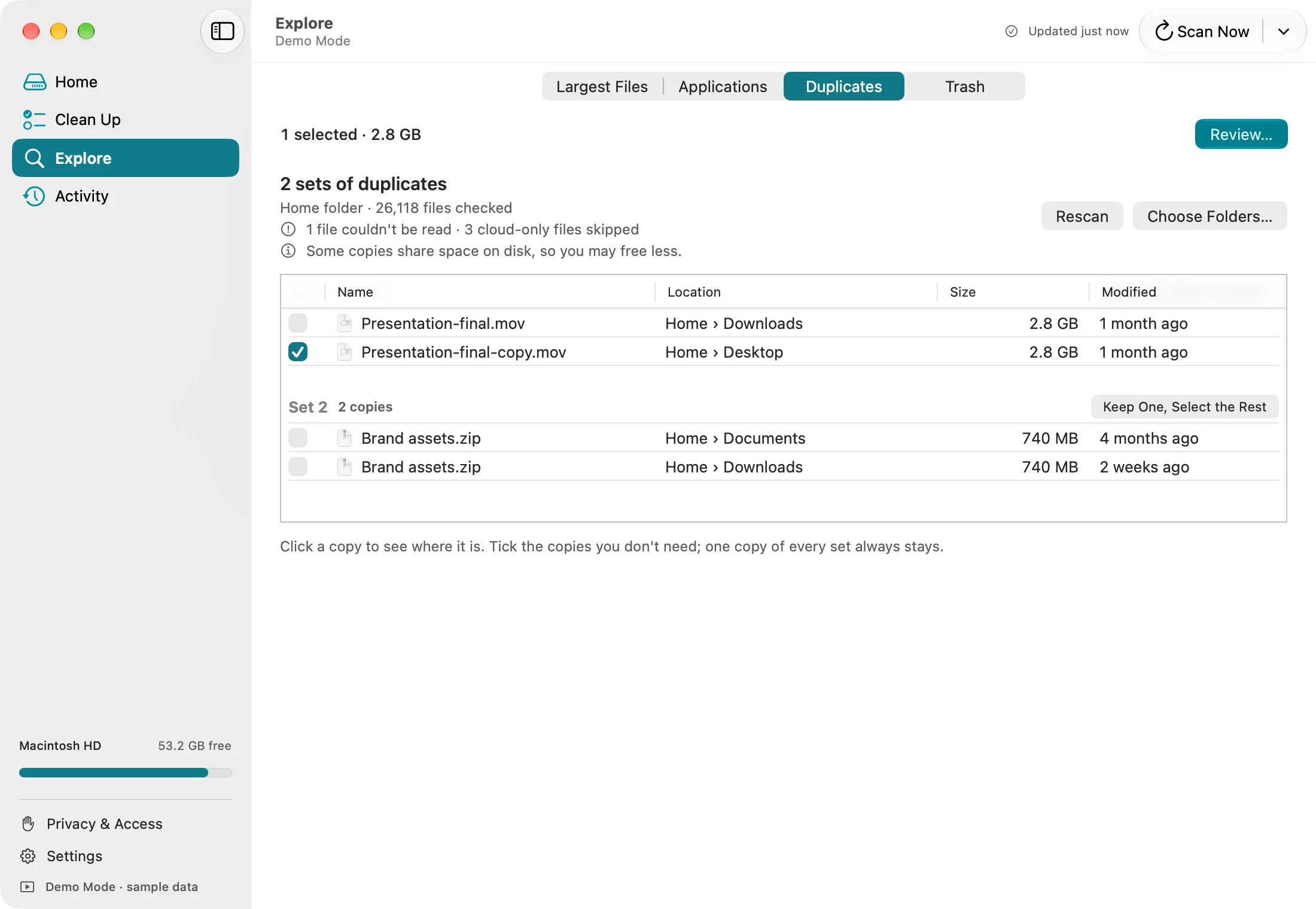Click the Macintosh HD storage usage bar
Viewport: 1316px width, 909px height.
point(126,773)
